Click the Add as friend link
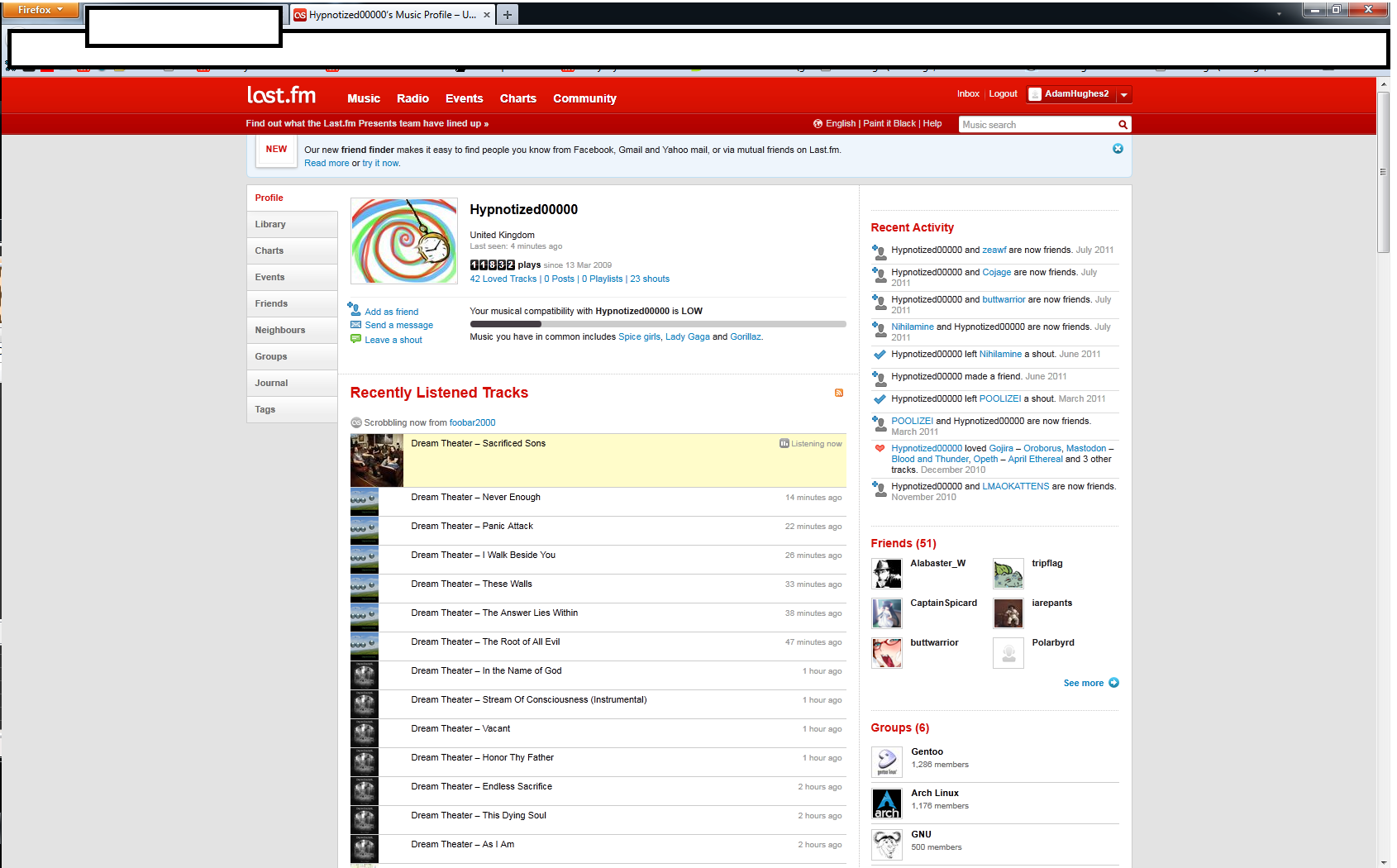This screenshot has width=1397, height=868. pos(391,312)
